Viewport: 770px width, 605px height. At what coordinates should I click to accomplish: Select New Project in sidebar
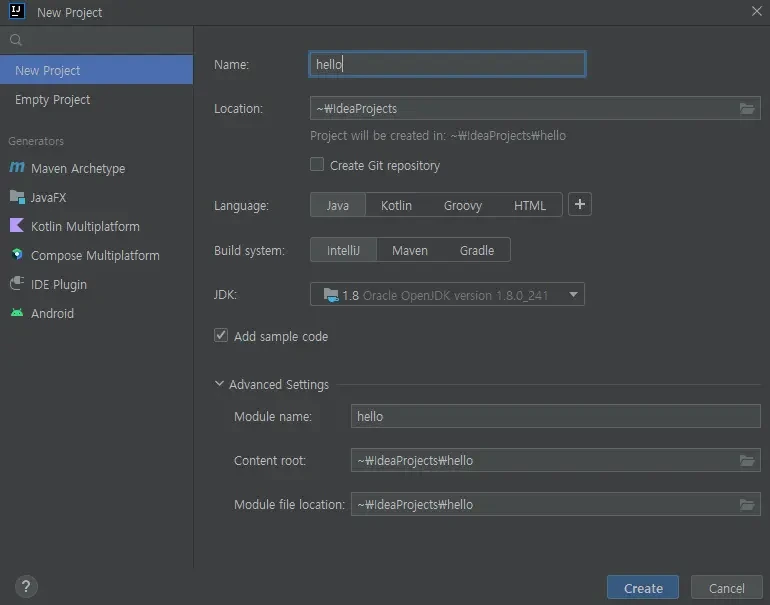point(97,70)
